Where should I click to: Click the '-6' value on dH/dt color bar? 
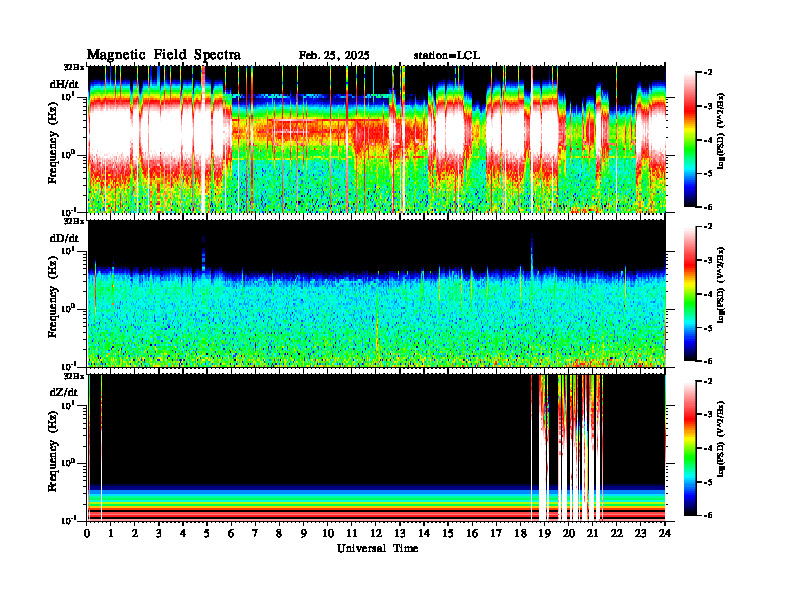click(x=709, y=207)
